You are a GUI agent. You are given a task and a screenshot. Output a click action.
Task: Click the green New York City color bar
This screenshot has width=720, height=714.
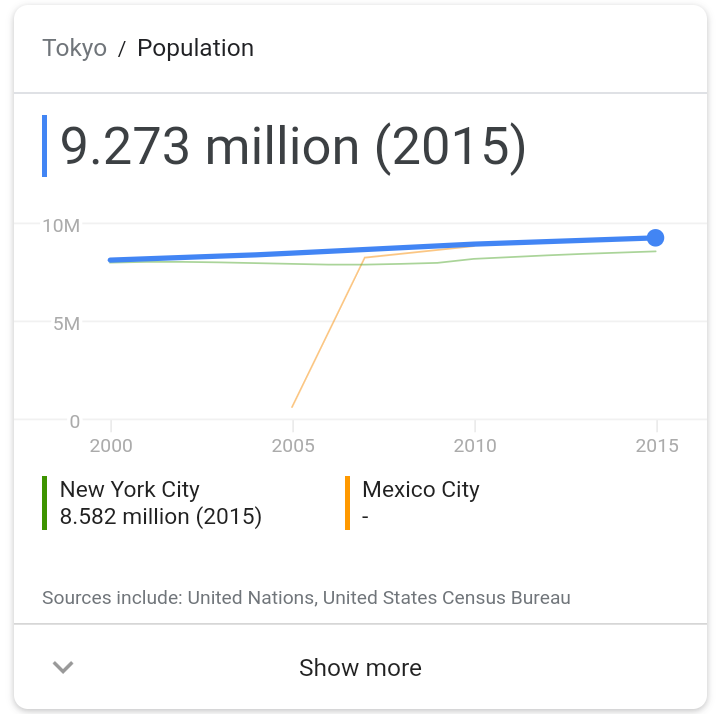pyautogui.click(x=45, y=503)
